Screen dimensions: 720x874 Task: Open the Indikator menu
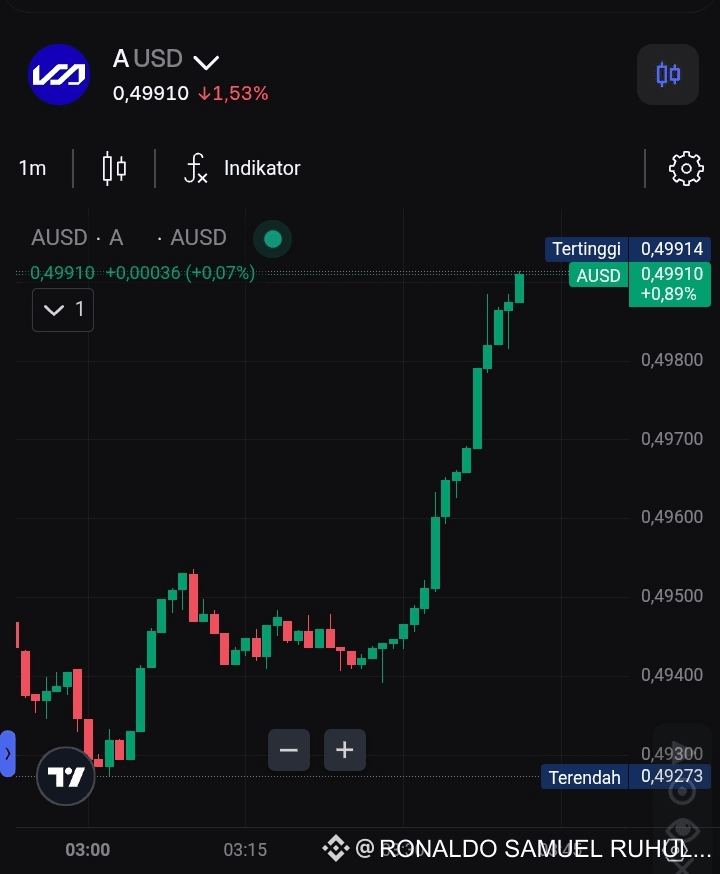click(x=262, y=168)
